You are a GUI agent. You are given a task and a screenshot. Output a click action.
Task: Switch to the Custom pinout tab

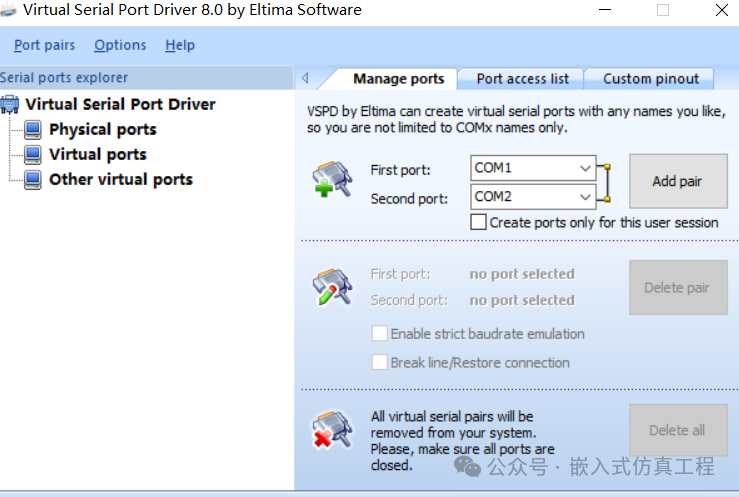click(x=651, y=79)
